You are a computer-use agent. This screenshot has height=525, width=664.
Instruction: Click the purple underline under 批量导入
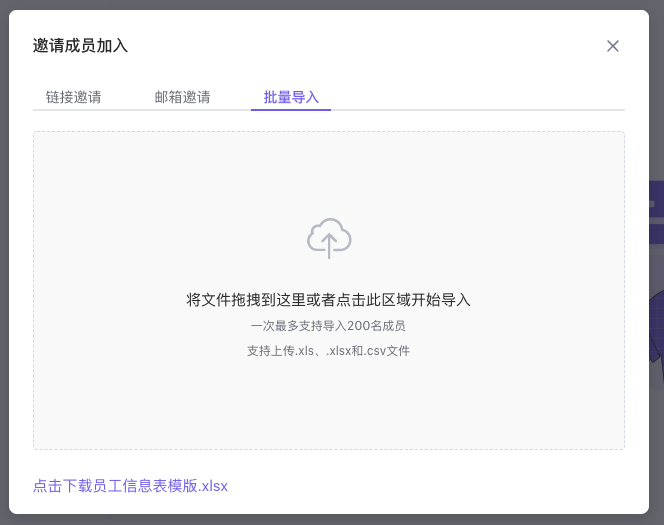291,109
